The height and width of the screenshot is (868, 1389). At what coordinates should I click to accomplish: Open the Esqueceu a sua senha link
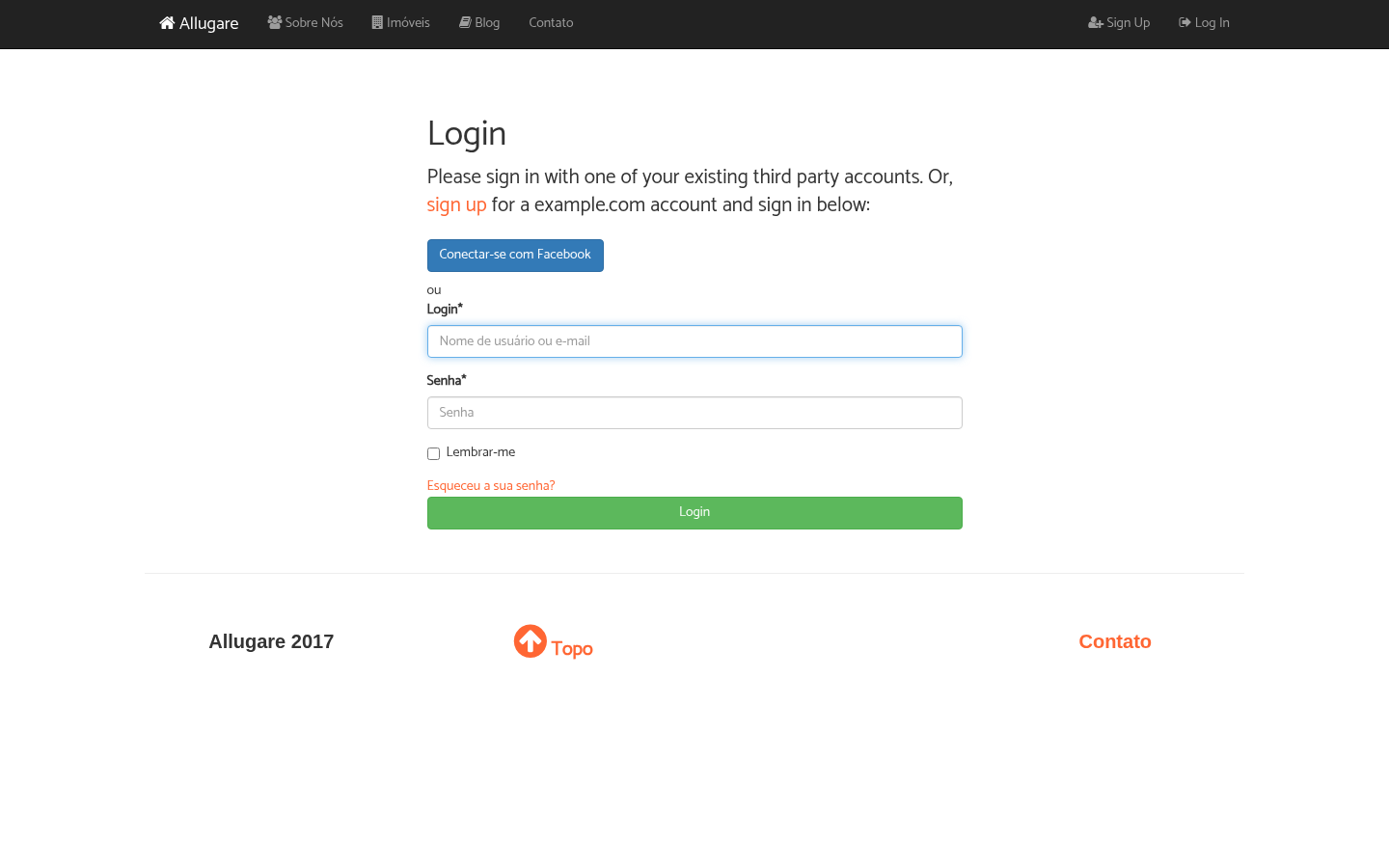coord(491,486)
